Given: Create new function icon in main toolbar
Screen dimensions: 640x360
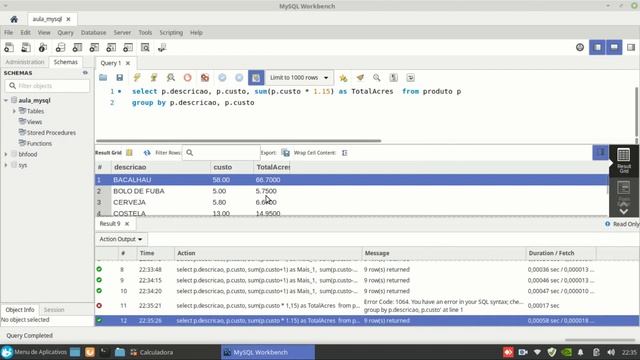Looking at the screenshot, I should 128,48.
